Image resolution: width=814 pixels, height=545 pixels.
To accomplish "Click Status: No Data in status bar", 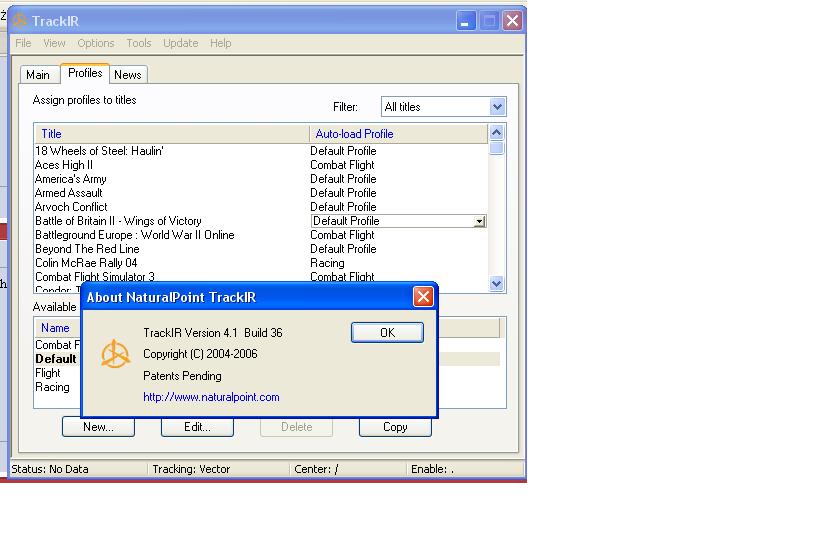I will tap(50, 469).
